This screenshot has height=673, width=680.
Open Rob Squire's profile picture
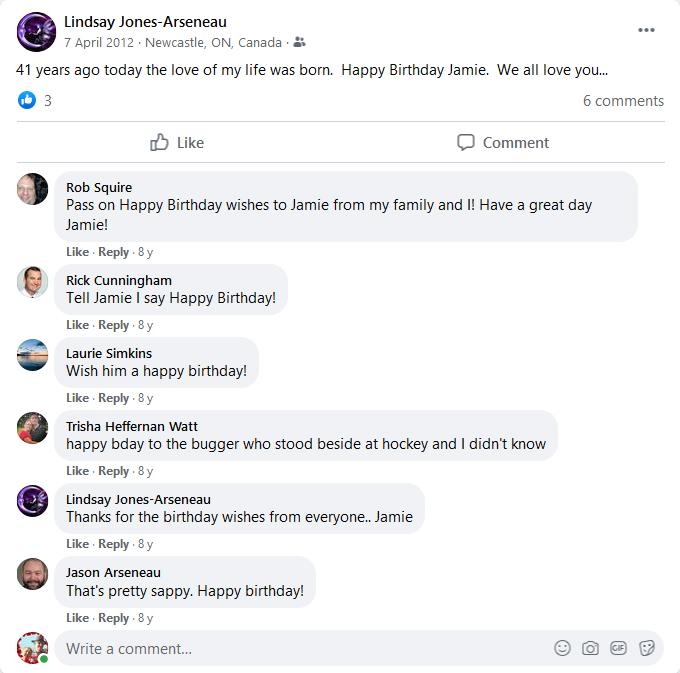tap(33, 189)
